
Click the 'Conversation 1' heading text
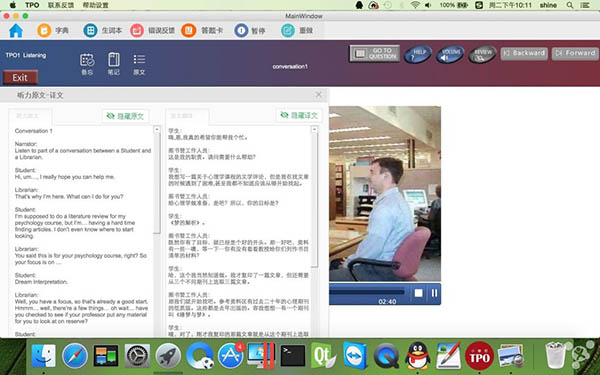(34, 131)
